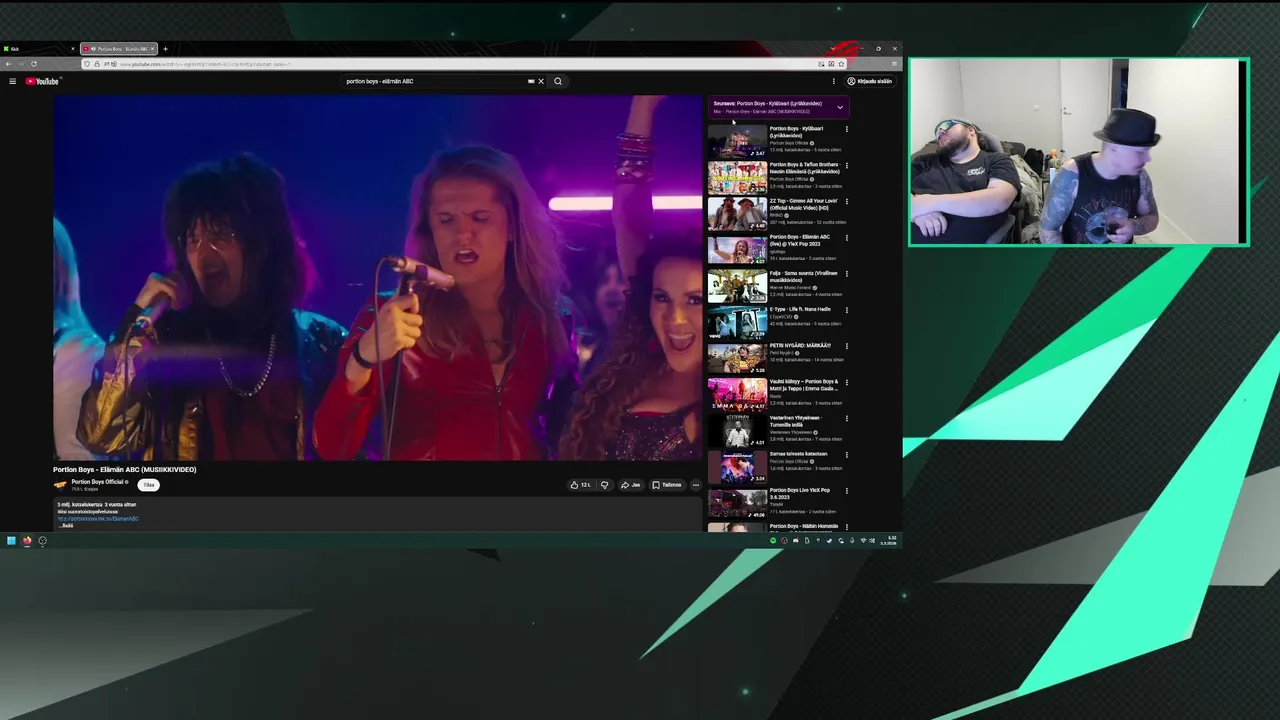Screen dimensions: 1280x720
Task: Open Firefox from the taskbar
Action: (27, 541)
